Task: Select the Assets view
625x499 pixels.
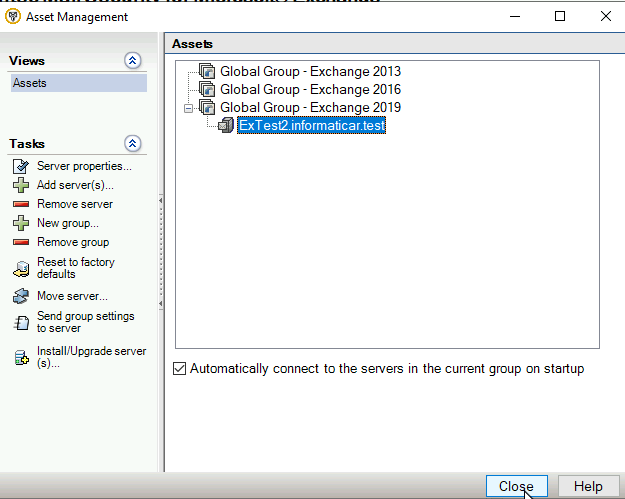Action: (79, 83)
